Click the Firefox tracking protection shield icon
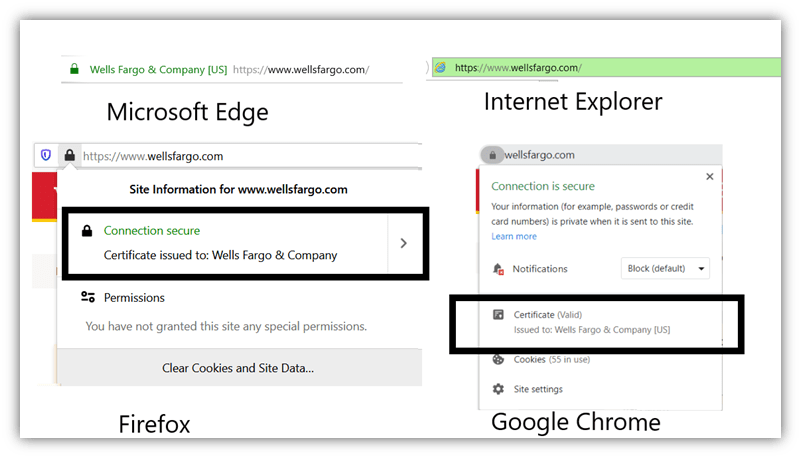This screenshot has width=801, height=458. coord(46,155)
